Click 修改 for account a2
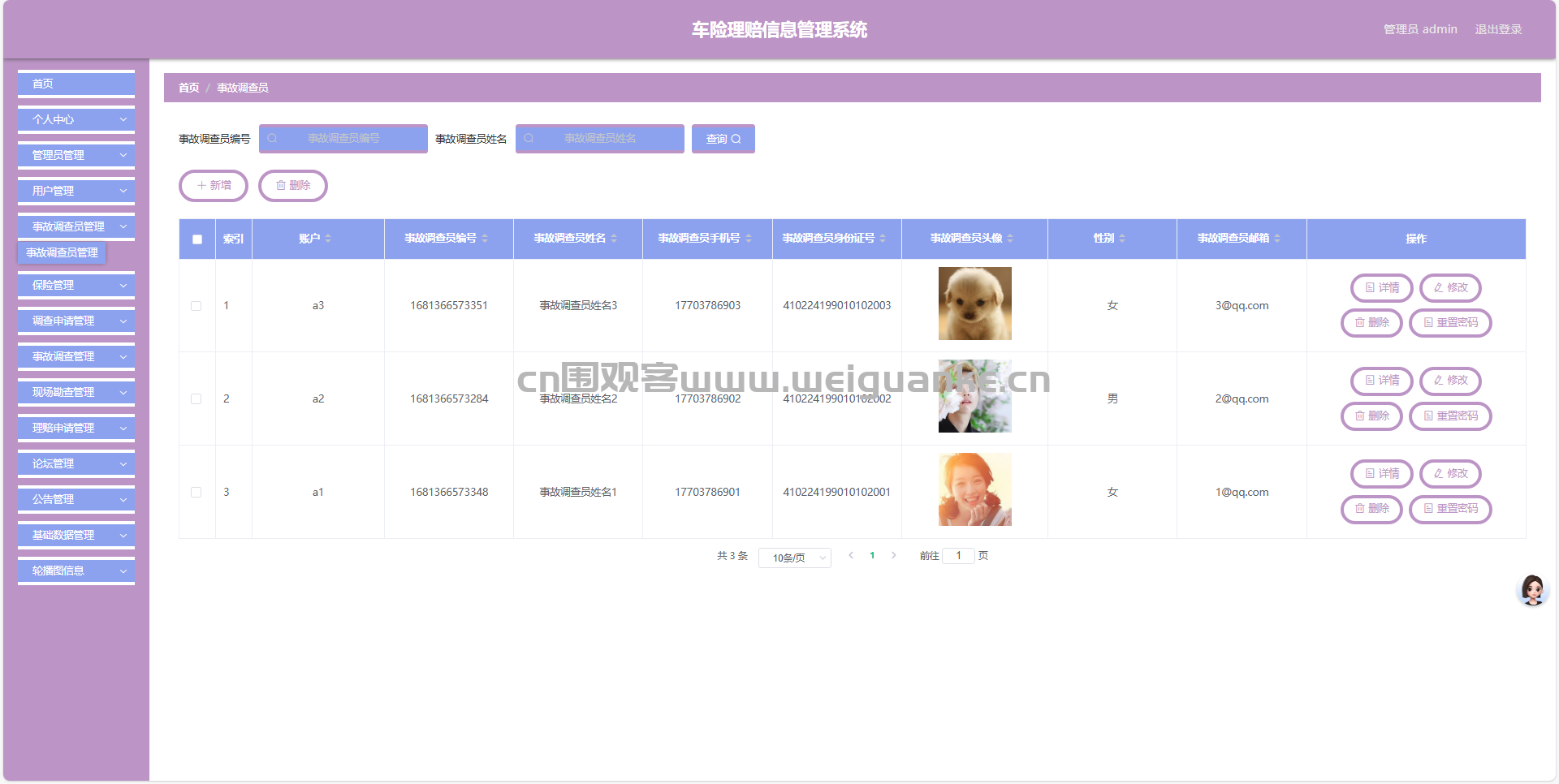 pos(1450,381)
